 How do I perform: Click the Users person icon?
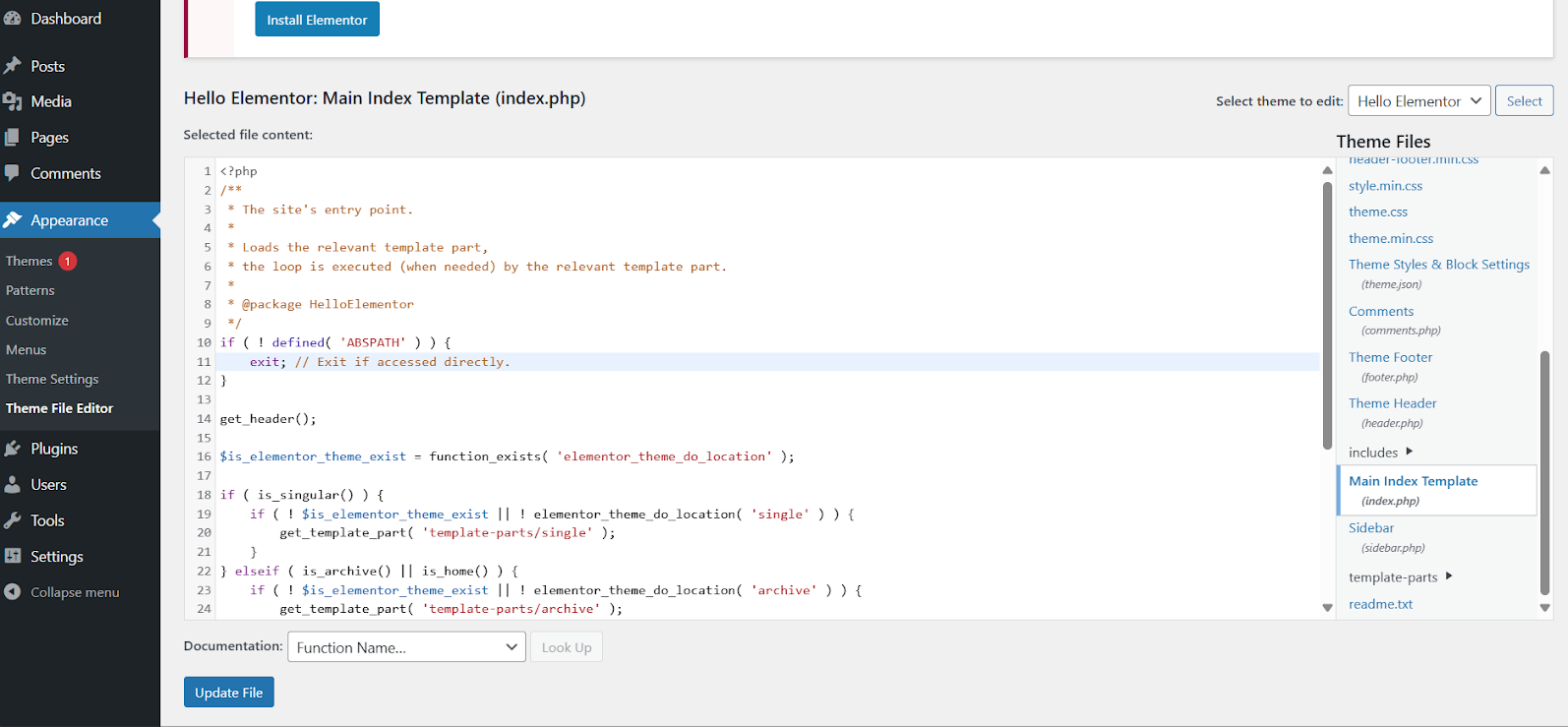coord(13,485)
